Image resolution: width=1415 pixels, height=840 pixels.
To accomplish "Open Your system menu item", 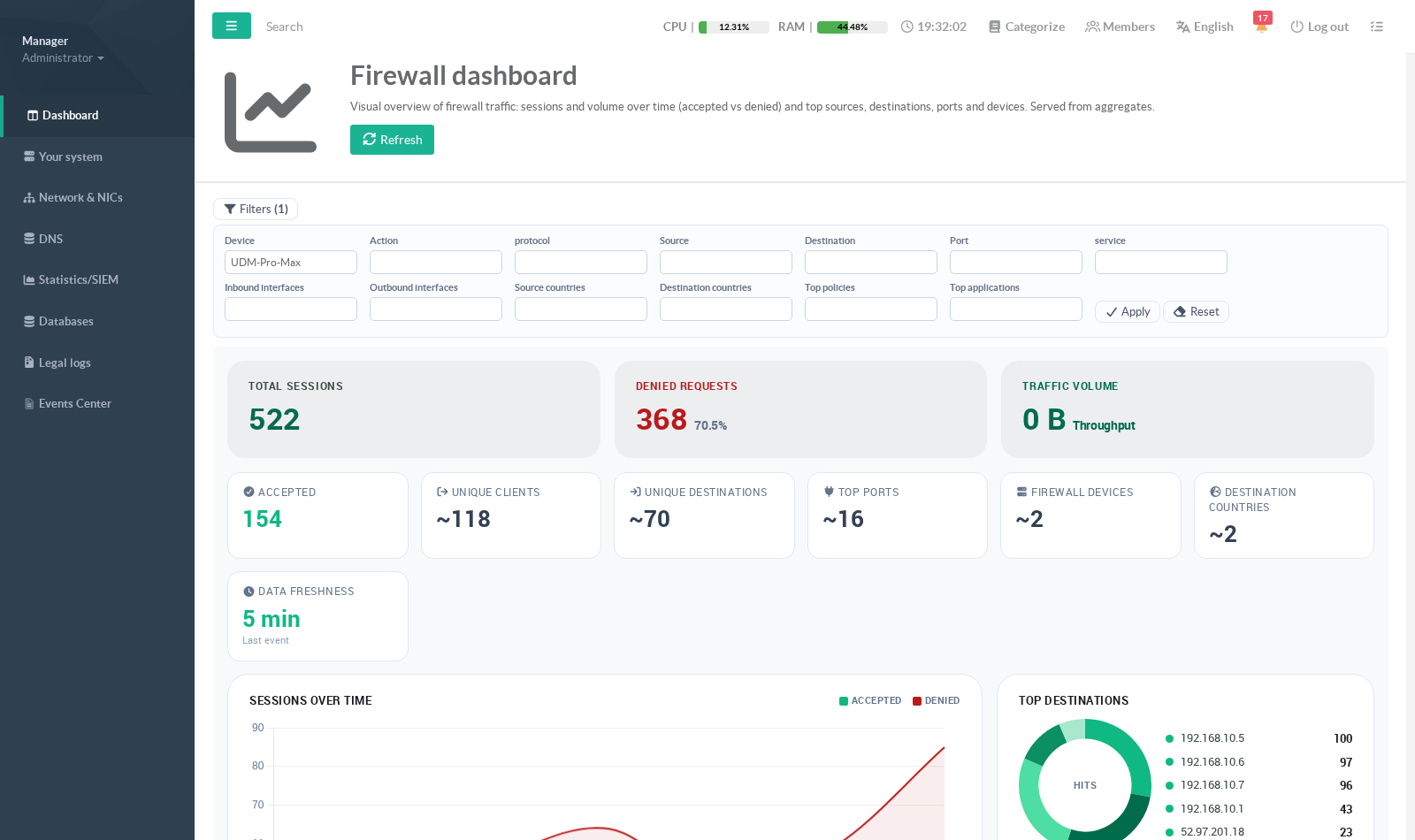I will pos(97,157).
